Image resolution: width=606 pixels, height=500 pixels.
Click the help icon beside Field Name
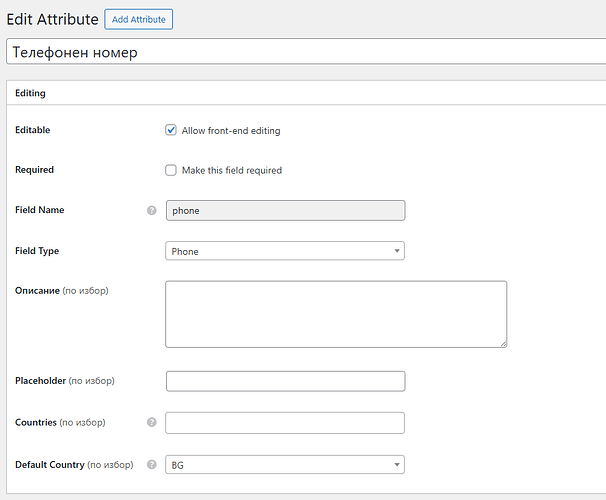tap(152, 211)
